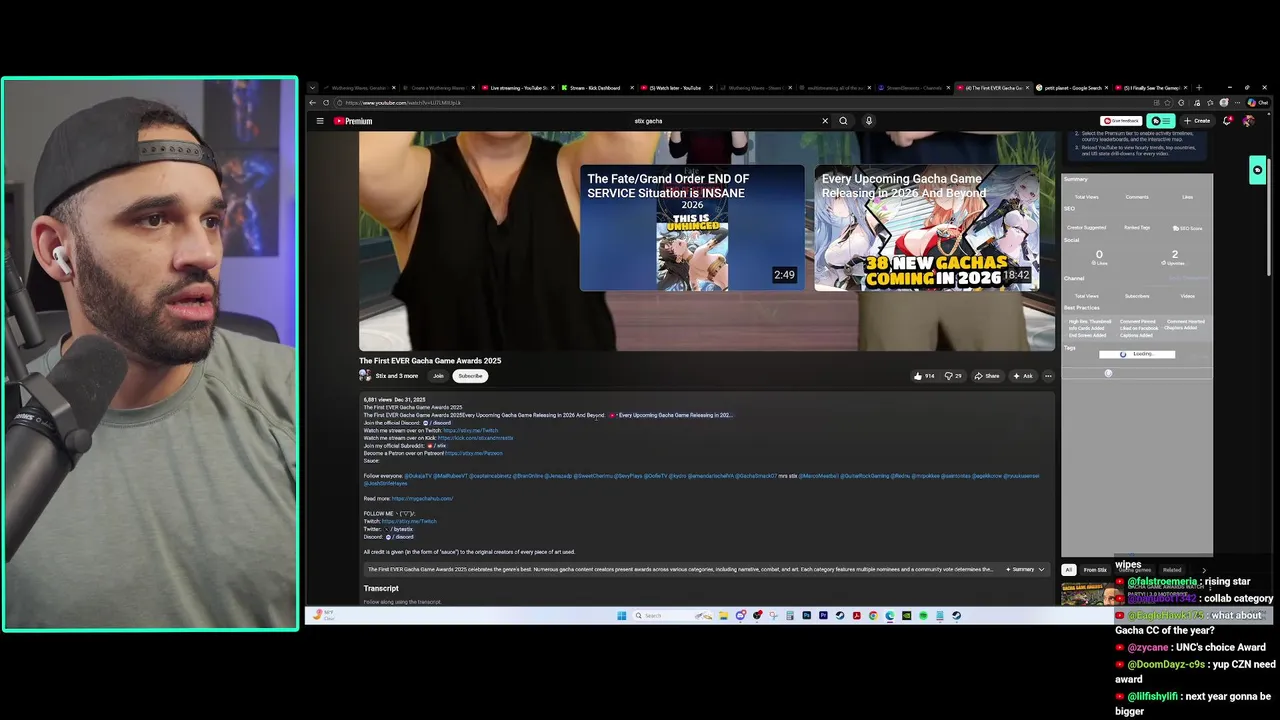Share the video
The image size is (1280, 720).
(x=987, y=376)
